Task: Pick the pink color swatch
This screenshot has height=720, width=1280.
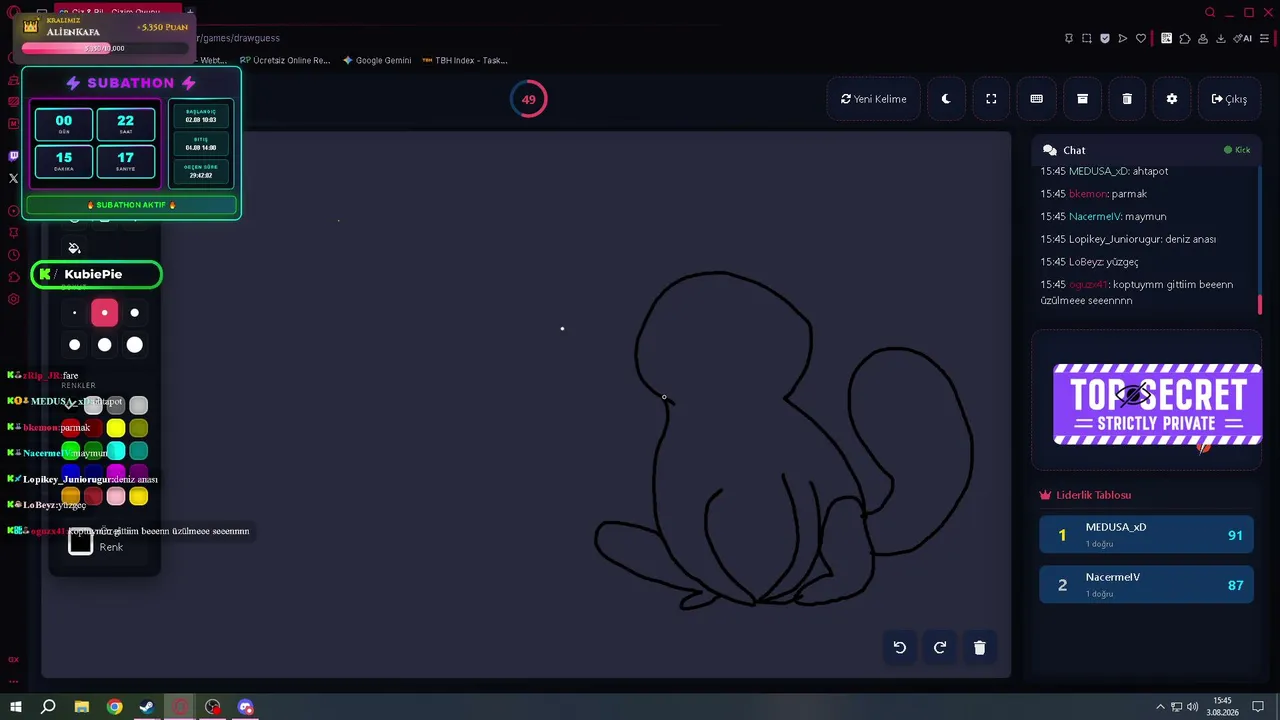Action: click(116, 497)
